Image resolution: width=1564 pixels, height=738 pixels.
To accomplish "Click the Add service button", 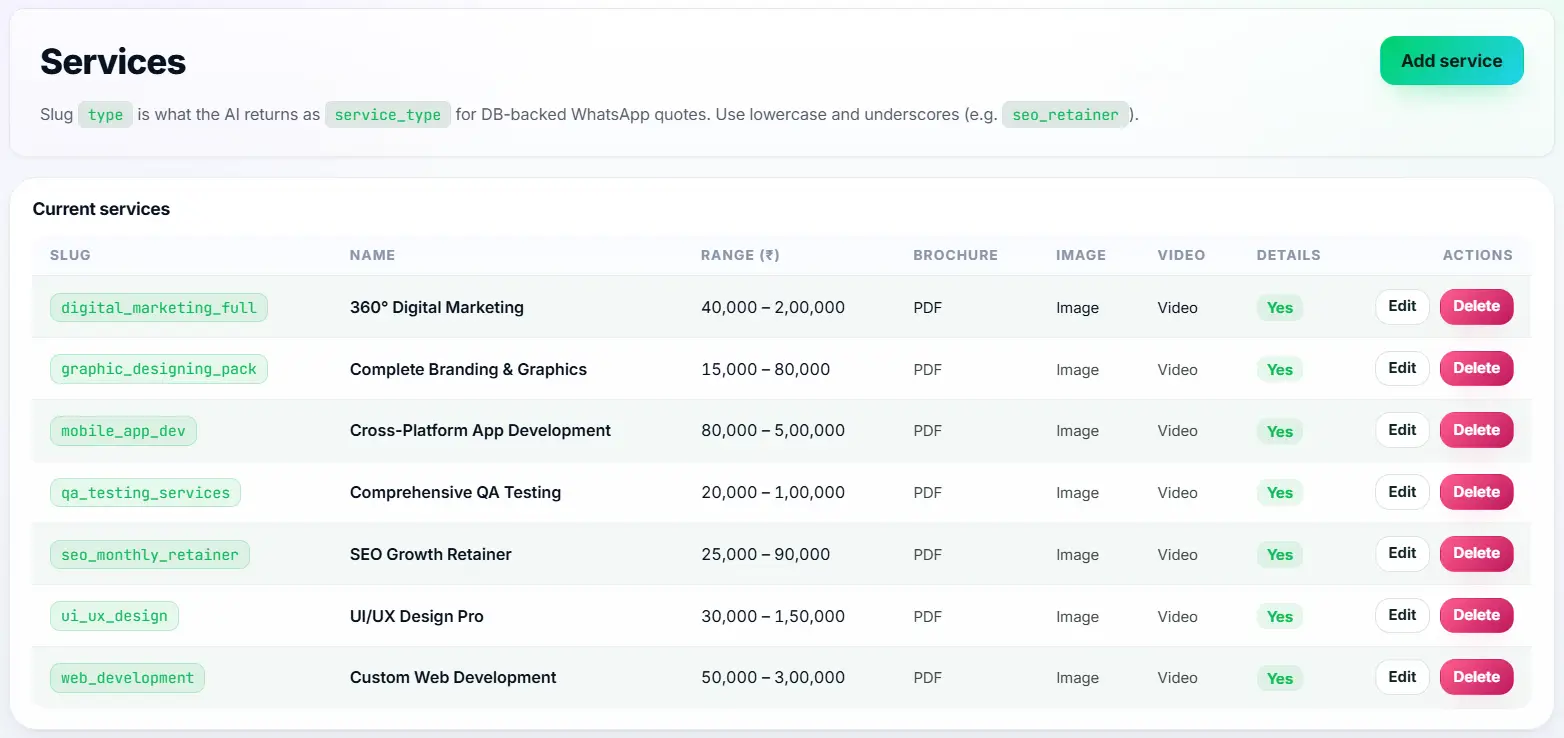I will (x=1451, y=61).
